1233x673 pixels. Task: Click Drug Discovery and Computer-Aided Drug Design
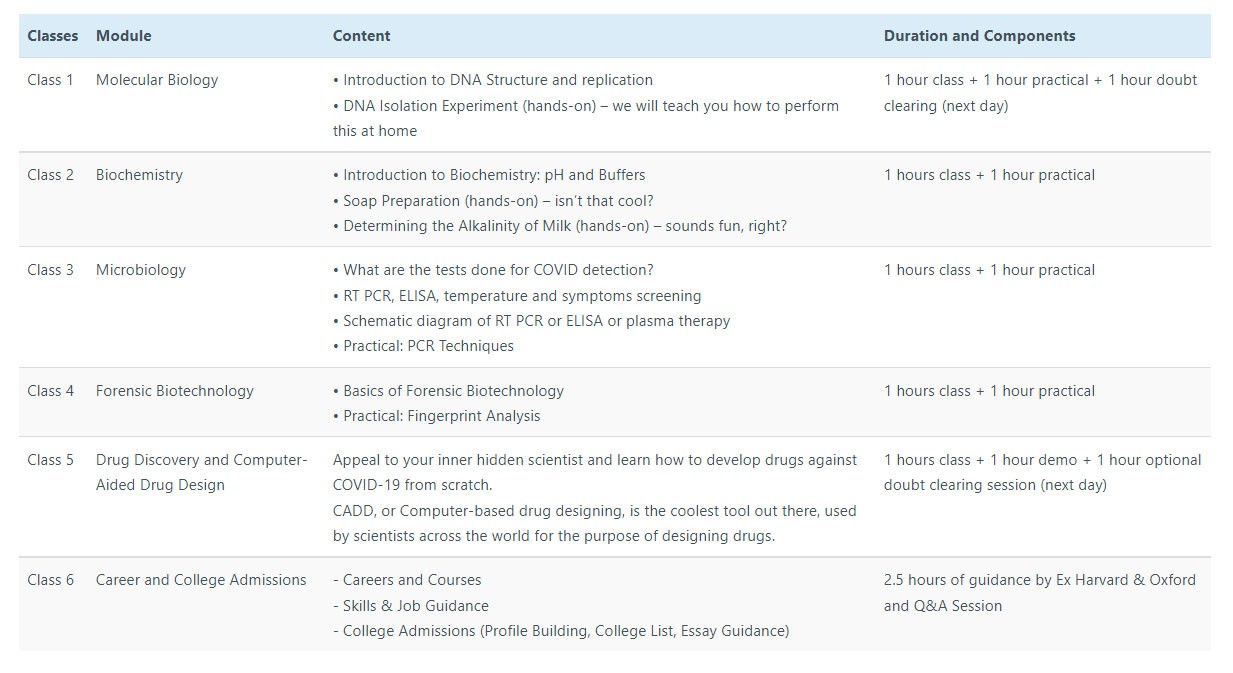pyautogui.click(x=201, y=472)
